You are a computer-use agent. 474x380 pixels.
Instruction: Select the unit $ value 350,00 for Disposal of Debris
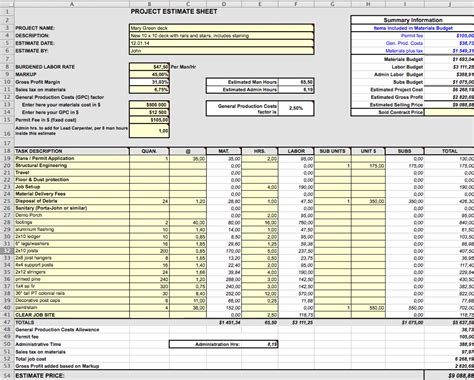coord(368,201)
